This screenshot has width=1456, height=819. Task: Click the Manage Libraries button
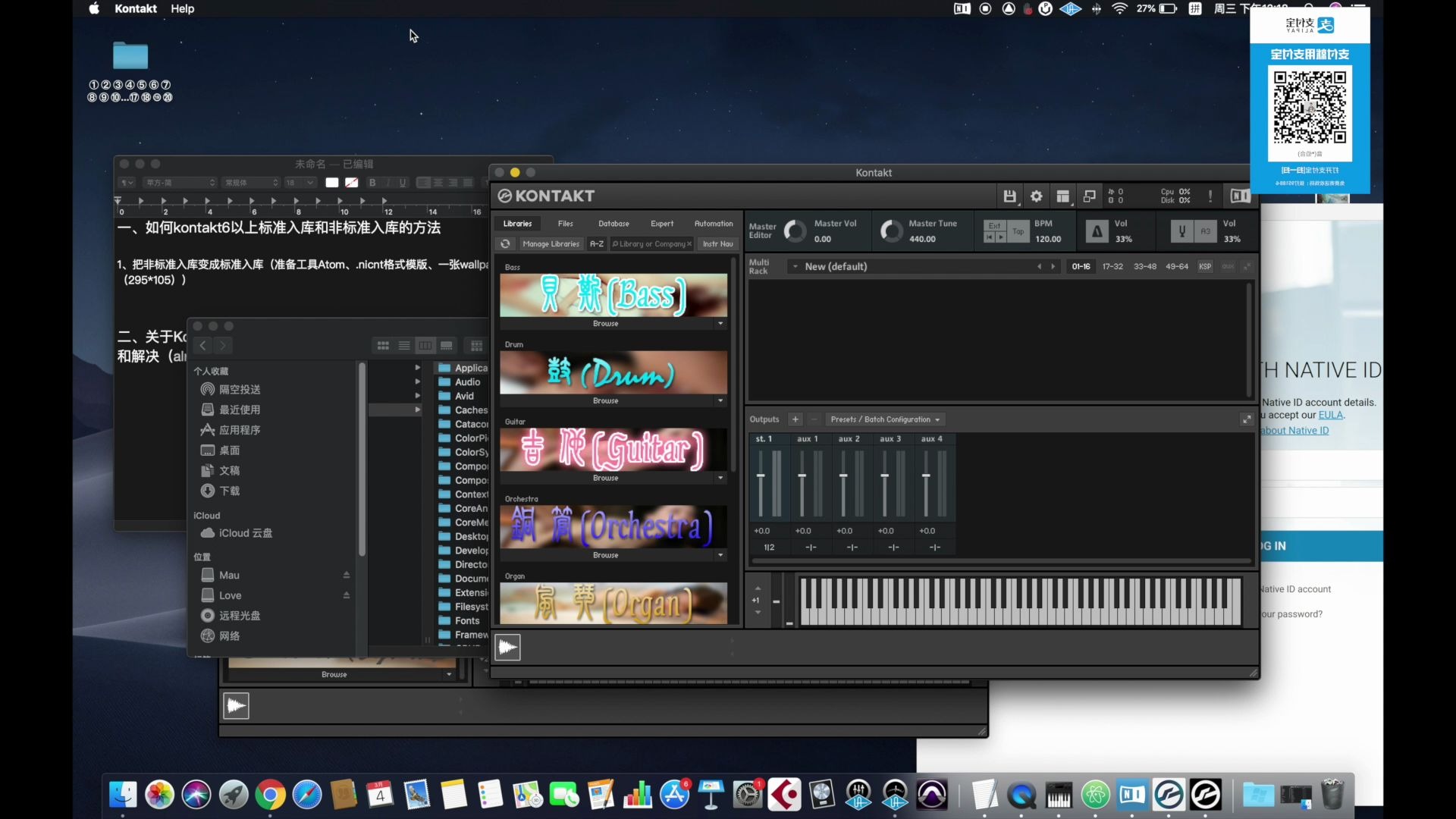pyautogui.click(x=551, y=243)
